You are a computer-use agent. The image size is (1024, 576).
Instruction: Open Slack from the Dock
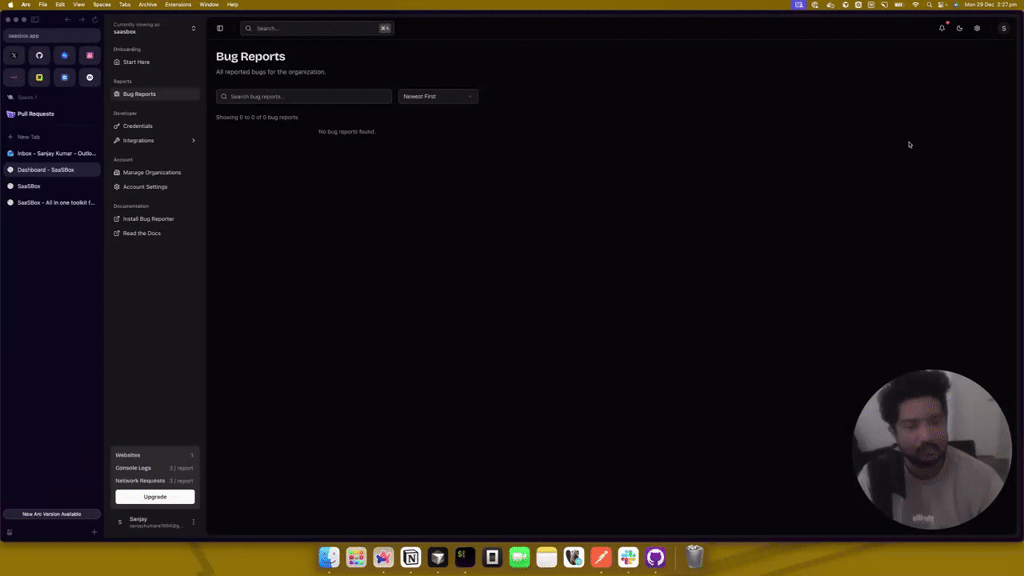[x=628, y=557]
